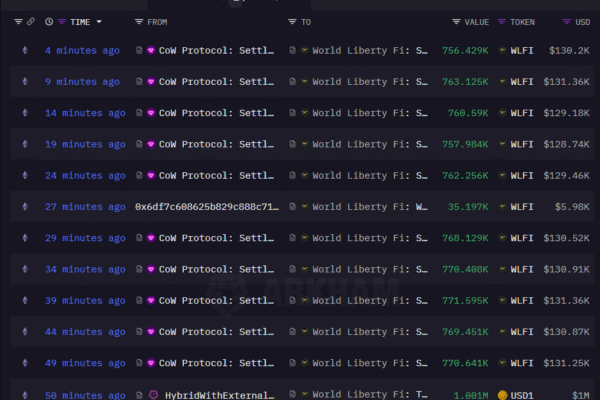Viewport: 600px width, 400px height.
Task: Open the TOKEN column filter
Action: point(502,21)
